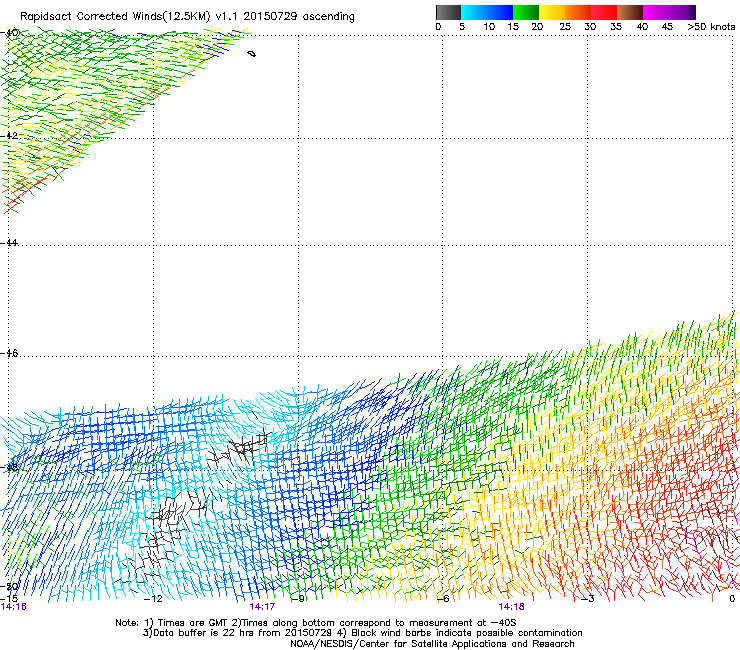Click the latitude label '-40'
The image size is (740, 650).
[x=9, y=33]
